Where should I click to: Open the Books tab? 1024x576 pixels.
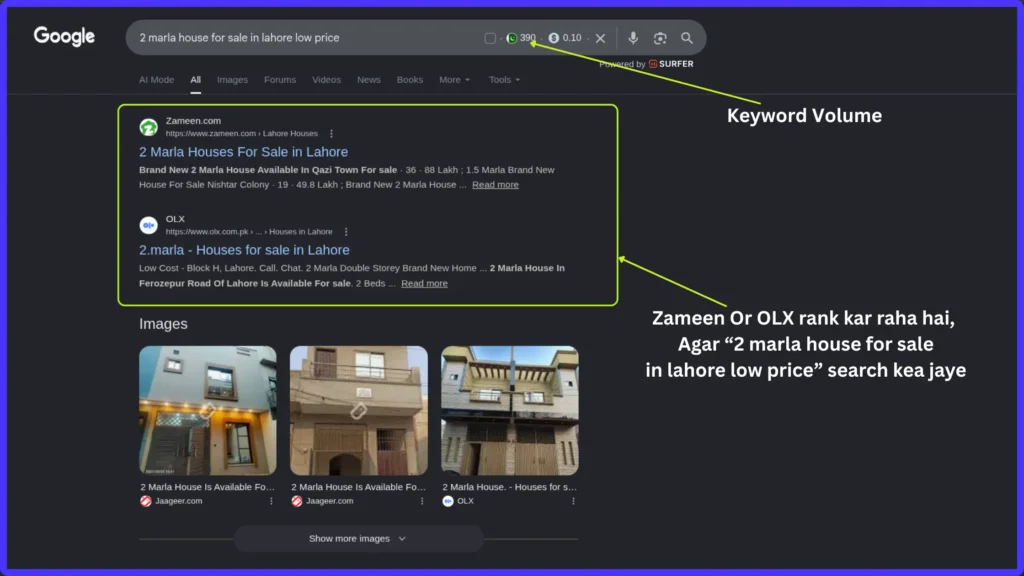(409, 80)
